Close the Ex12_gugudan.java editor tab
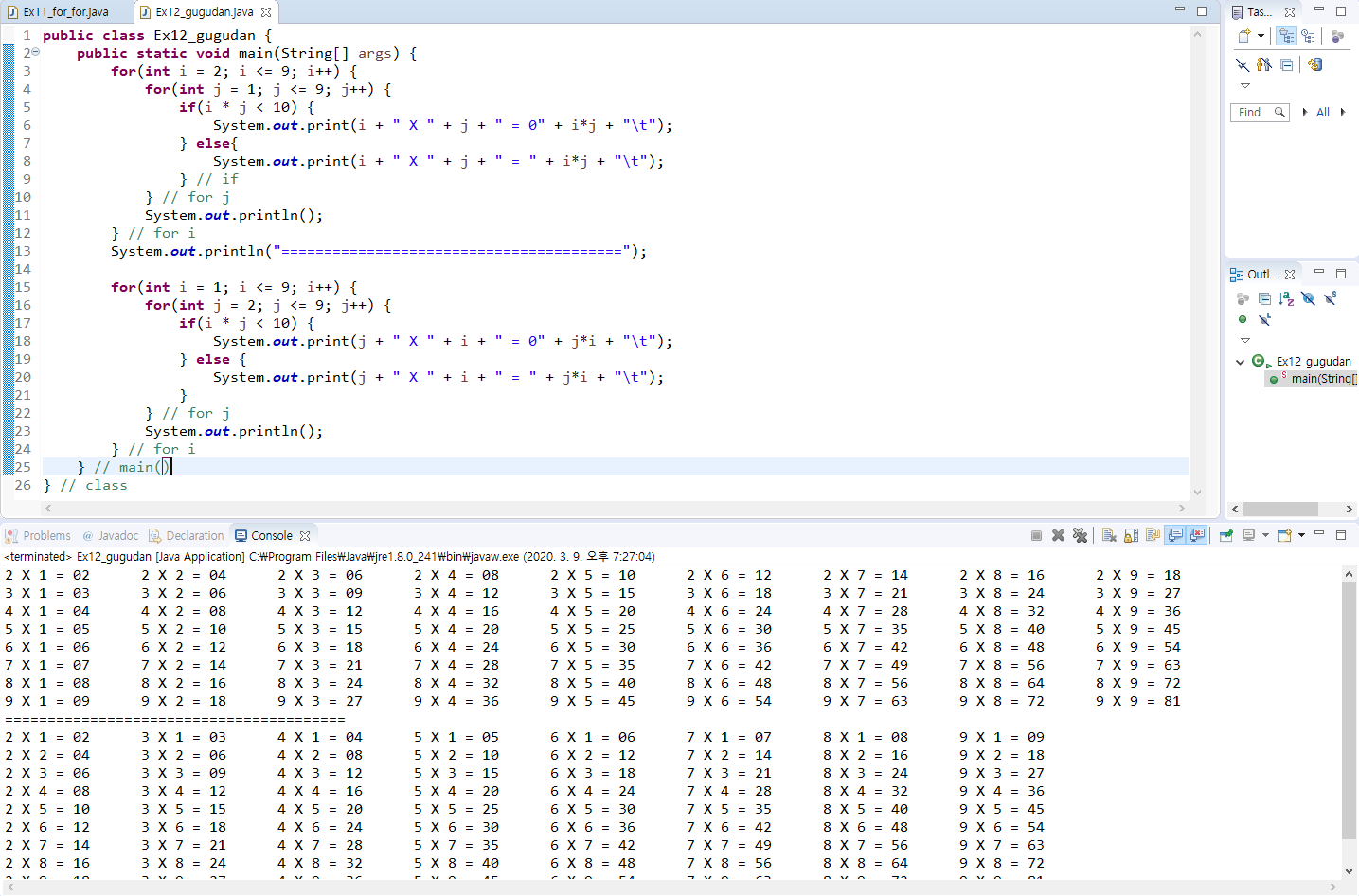The height and width of the screenshot is (896, 1359). pos(266,12)
